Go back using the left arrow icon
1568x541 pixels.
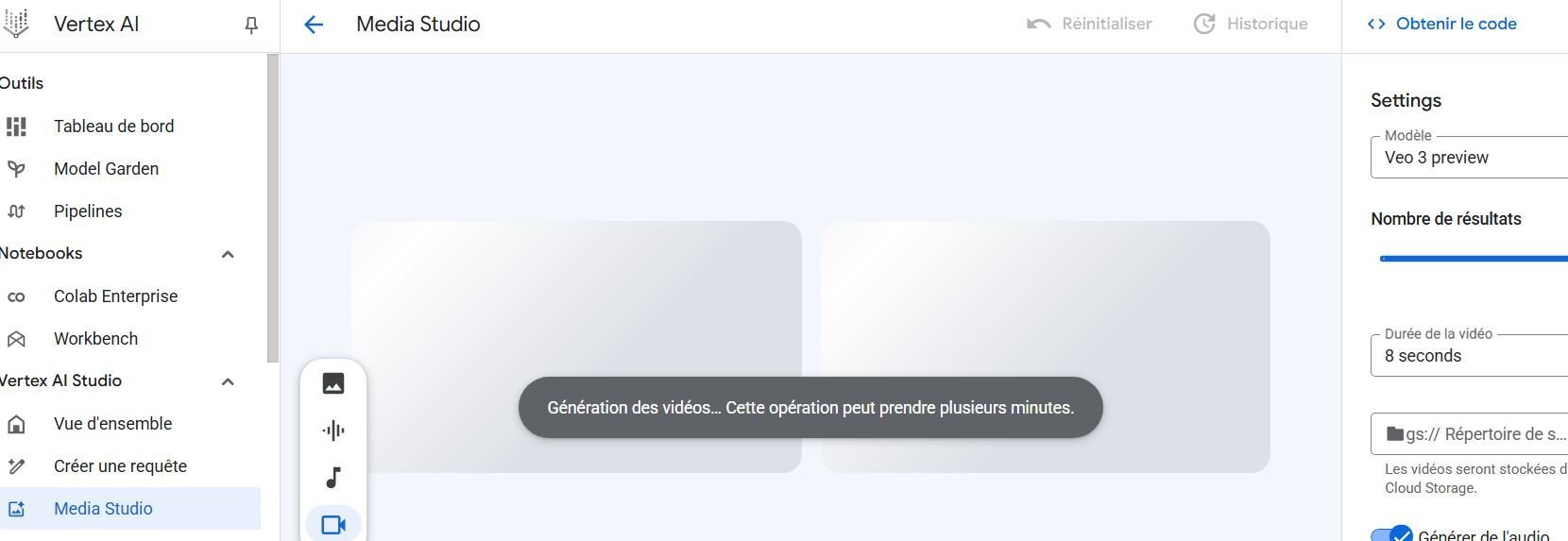(x=314, y=25)
